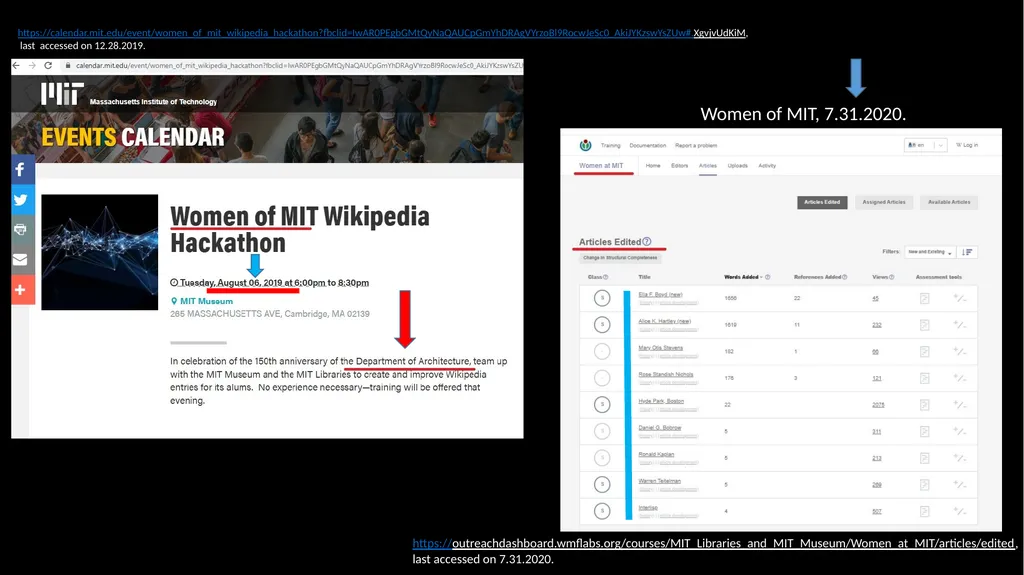Viewport: 1024px width, 575px height.
Task: Click the Women at MIT course title
Action: (x=601, y=166)
